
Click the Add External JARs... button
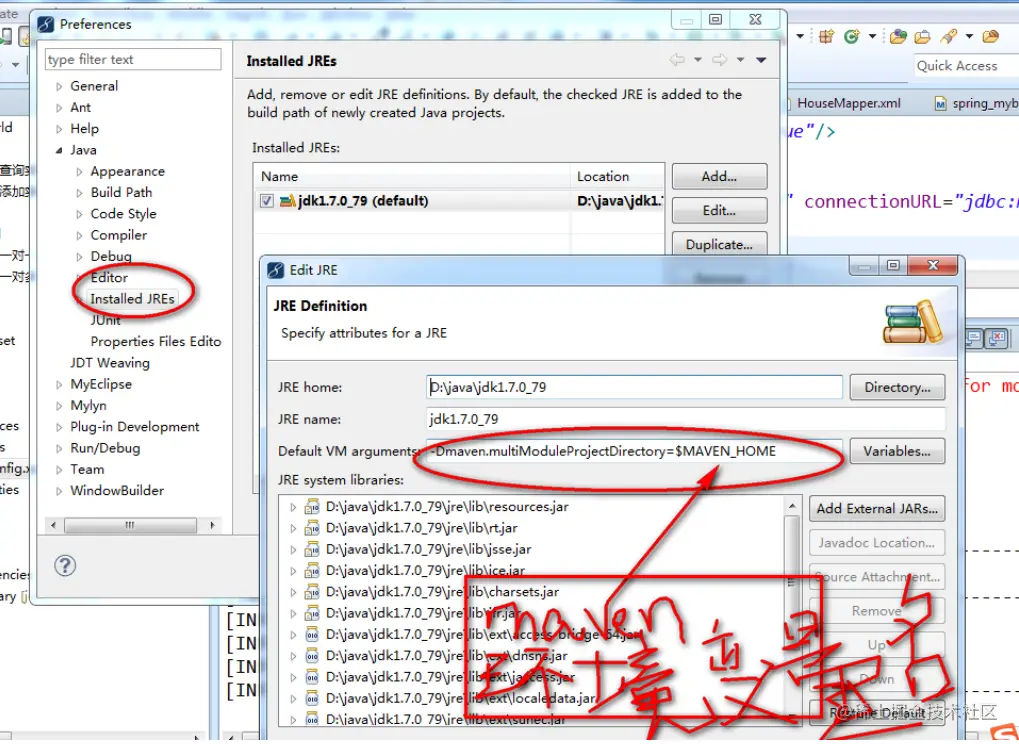[x=877, y=509]
